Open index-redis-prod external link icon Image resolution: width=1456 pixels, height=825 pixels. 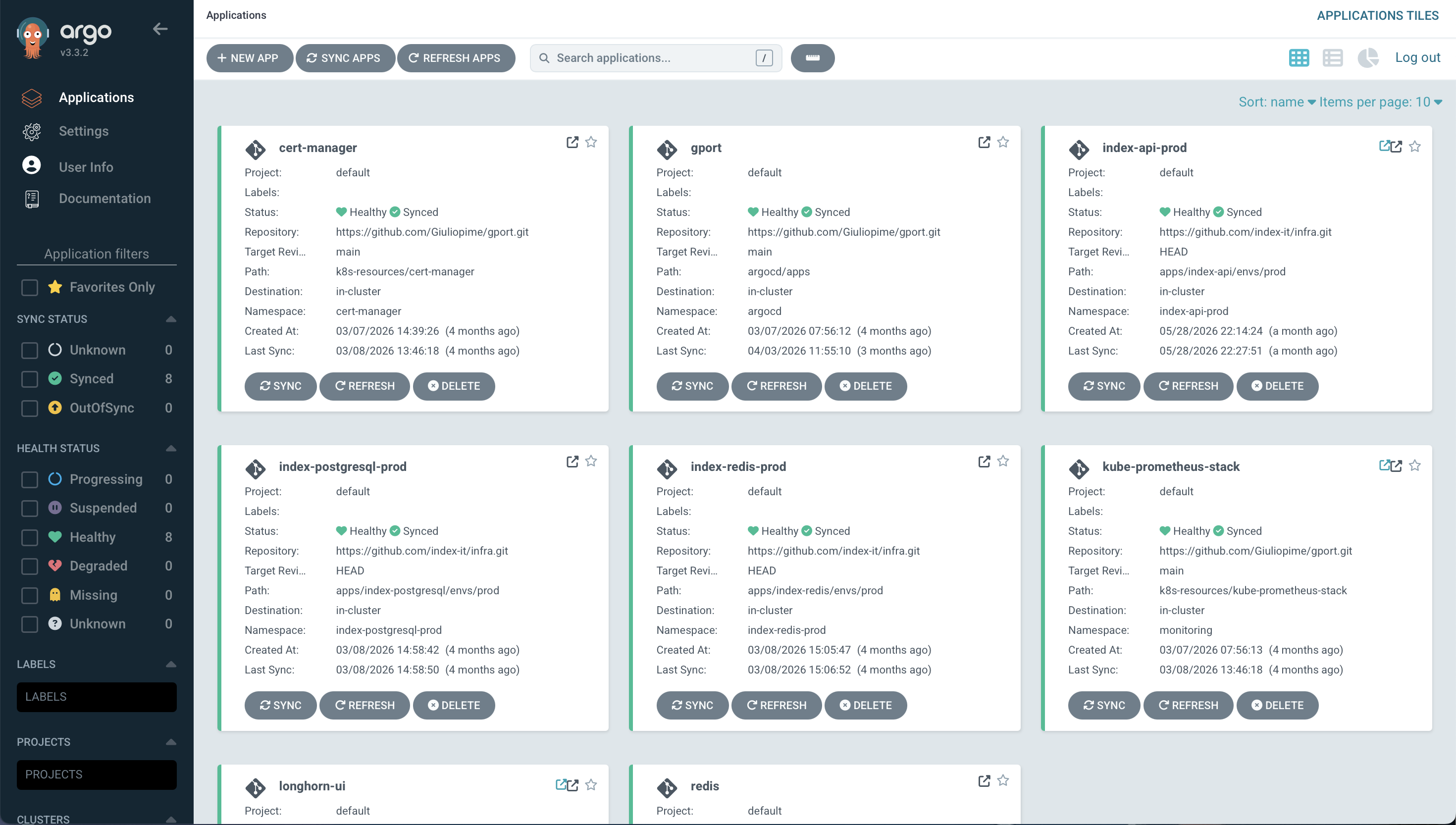coord(984,461)
